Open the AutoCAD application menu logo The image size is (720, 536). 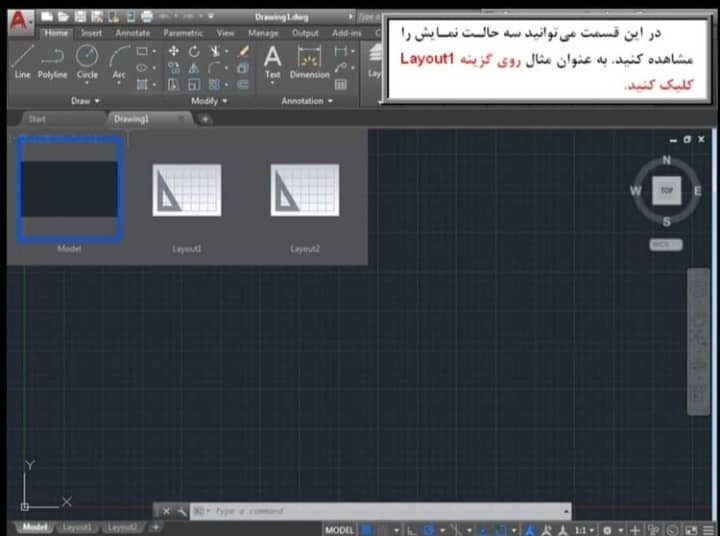click(x=22, y=17)
